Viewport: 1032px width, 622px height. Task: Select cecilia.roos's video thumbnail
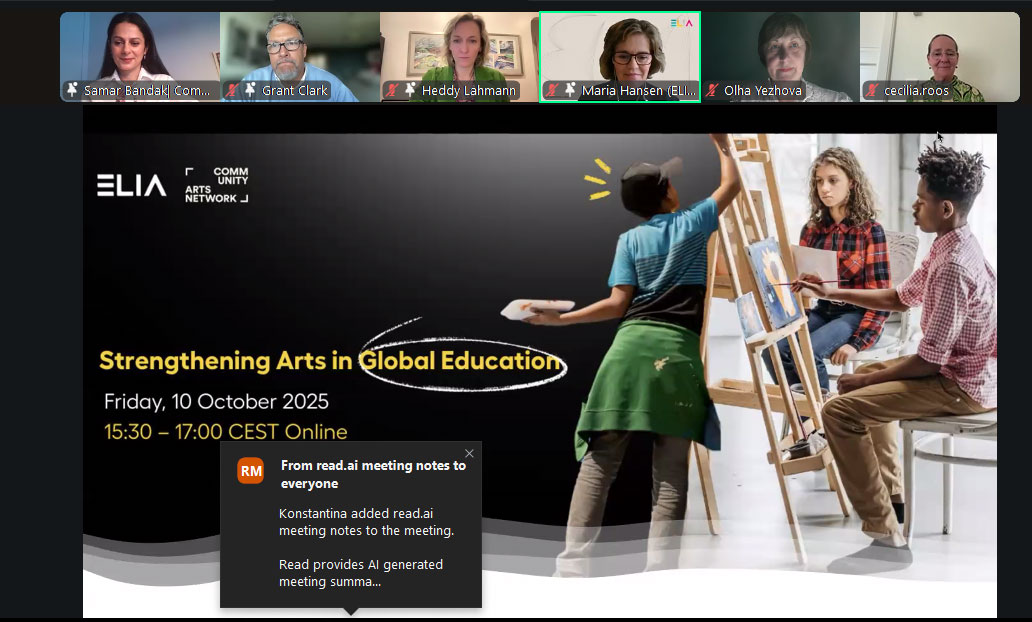click(x=940, y=50)
